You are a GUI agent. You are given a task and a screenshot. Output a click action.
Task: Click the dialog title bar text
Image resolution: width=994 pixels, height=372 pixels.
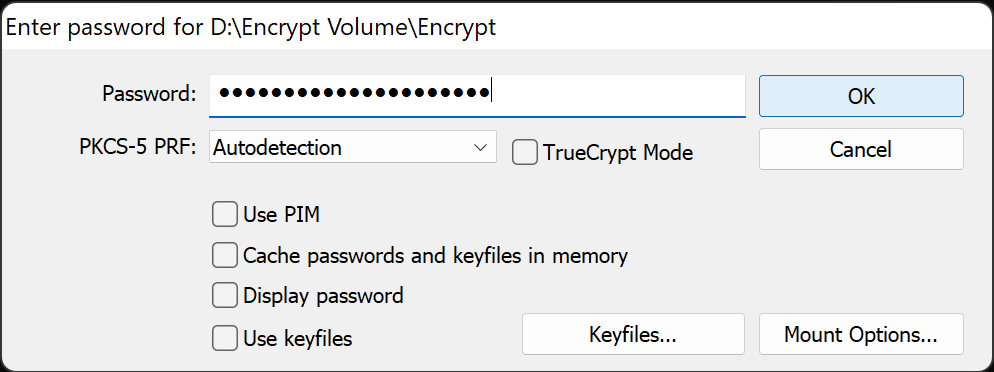tap(251, 28)
